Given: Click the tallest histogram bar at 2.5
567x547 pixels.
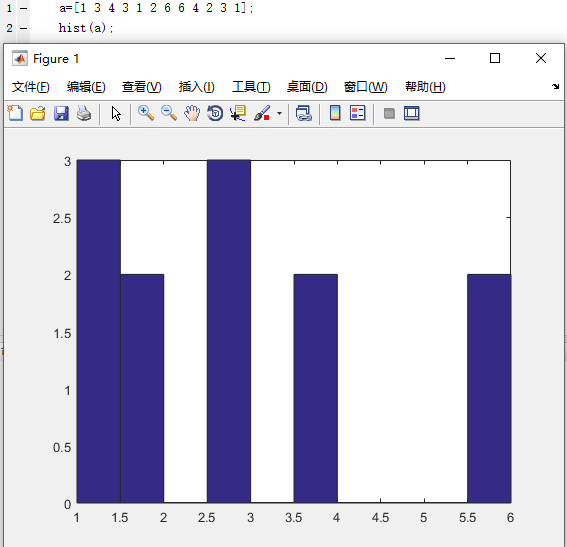Looking at the screenshot, I should coord(229,331).
